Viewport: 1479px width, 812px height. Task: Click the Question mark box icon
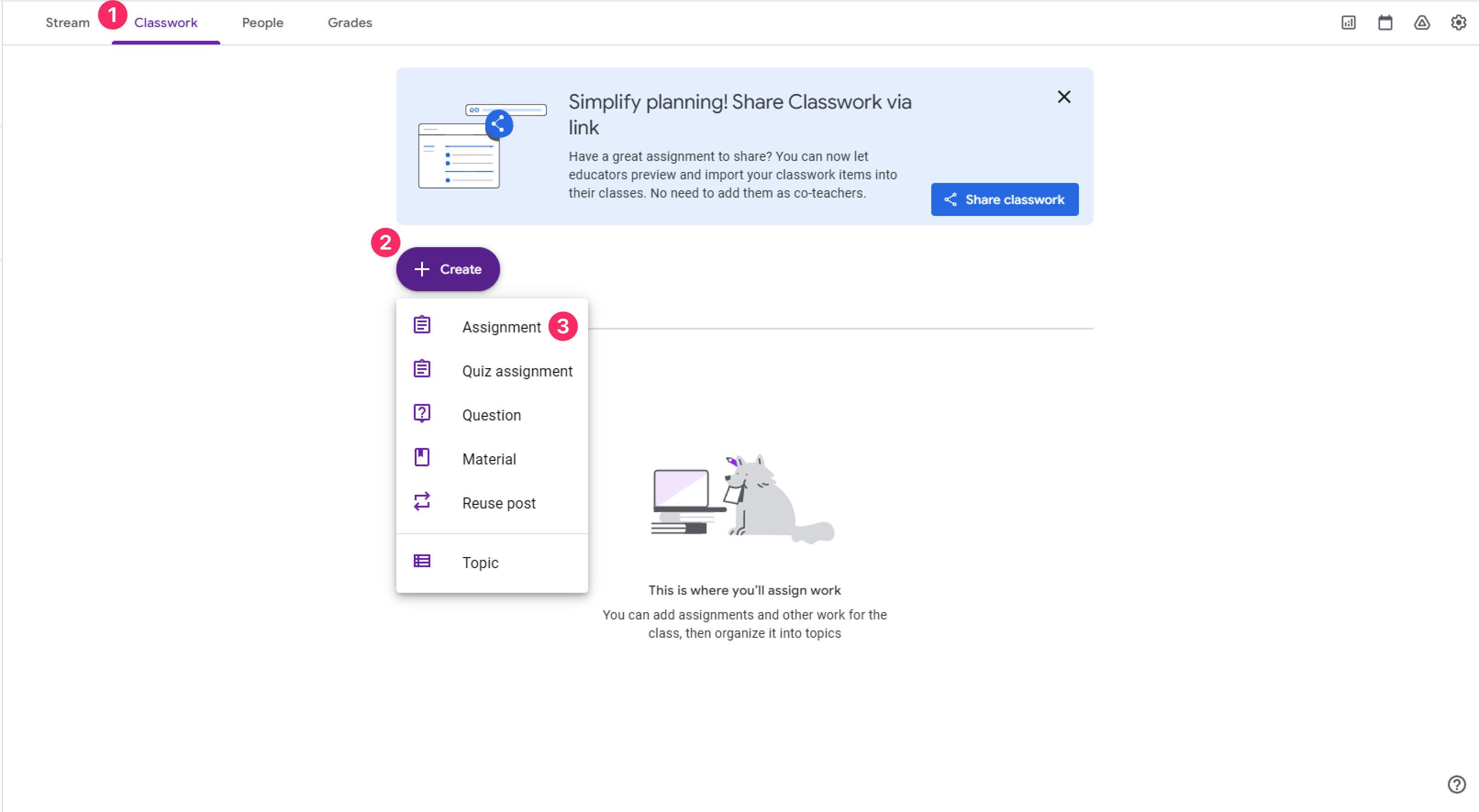422,413
